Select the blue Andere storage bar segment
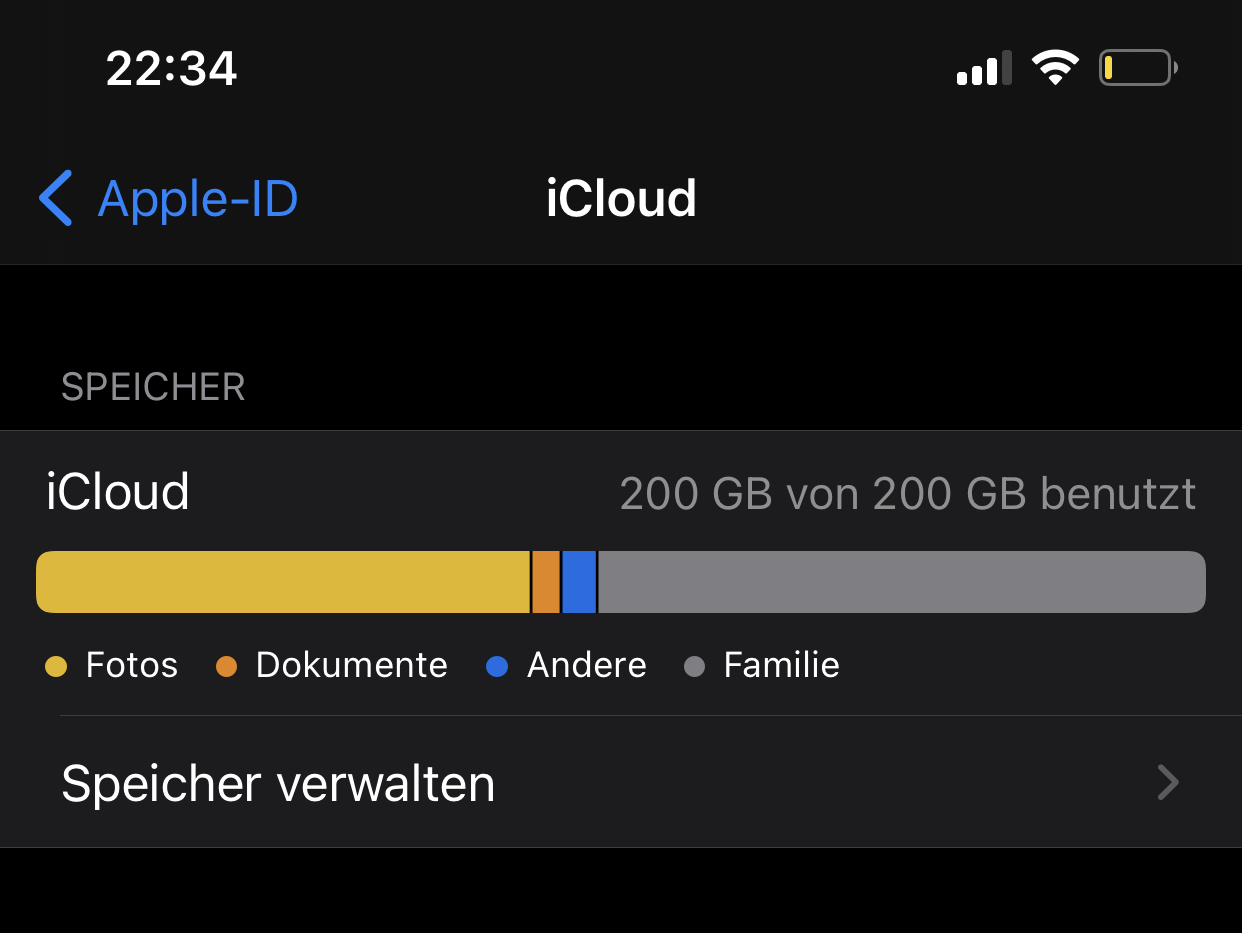 pos(579,582)
